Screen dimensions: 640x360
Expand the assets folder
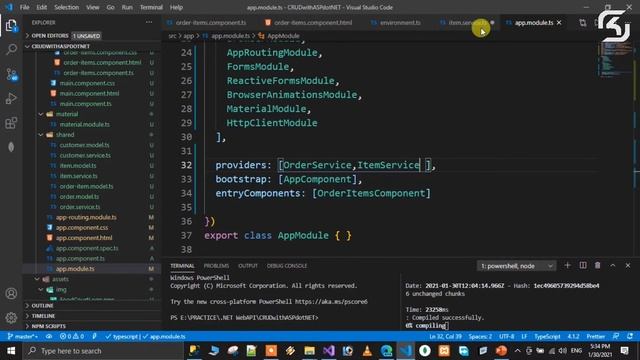click(60, 279)
